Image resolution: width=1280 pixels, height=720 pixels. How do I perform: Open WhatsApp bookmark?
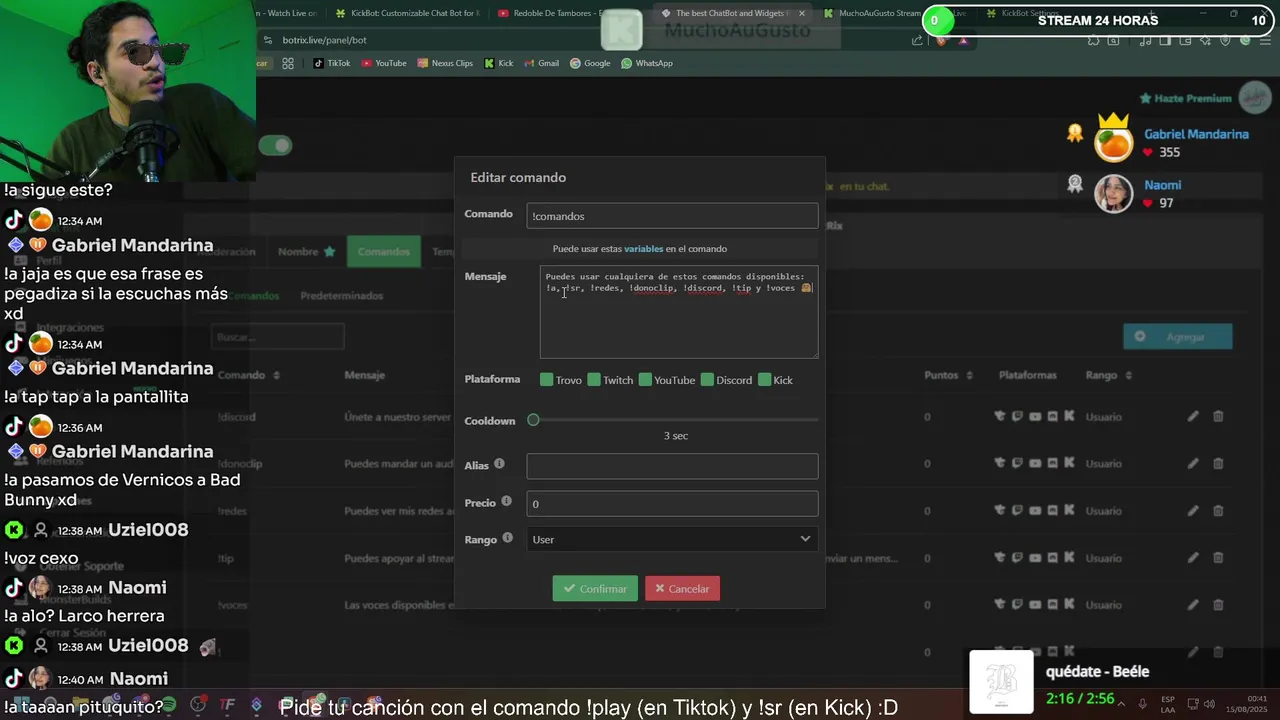point(647,63)
